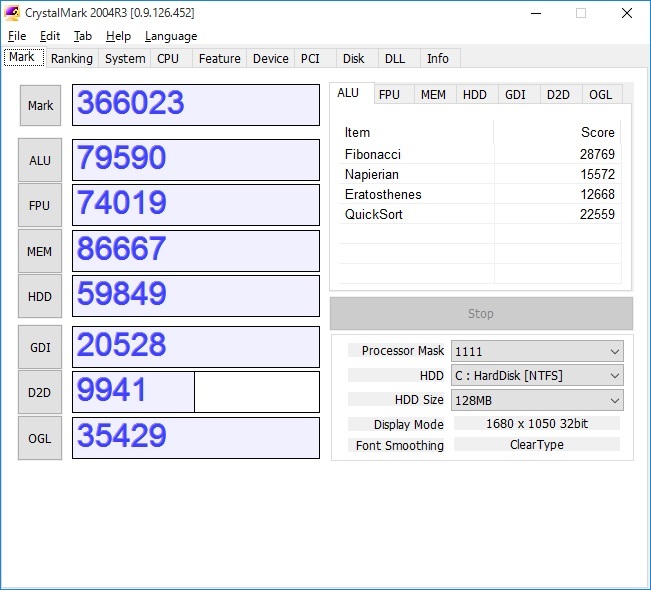Run the FPU benchmark button
This screenshot has height=590, width=651.
click(x=40, y=206)
